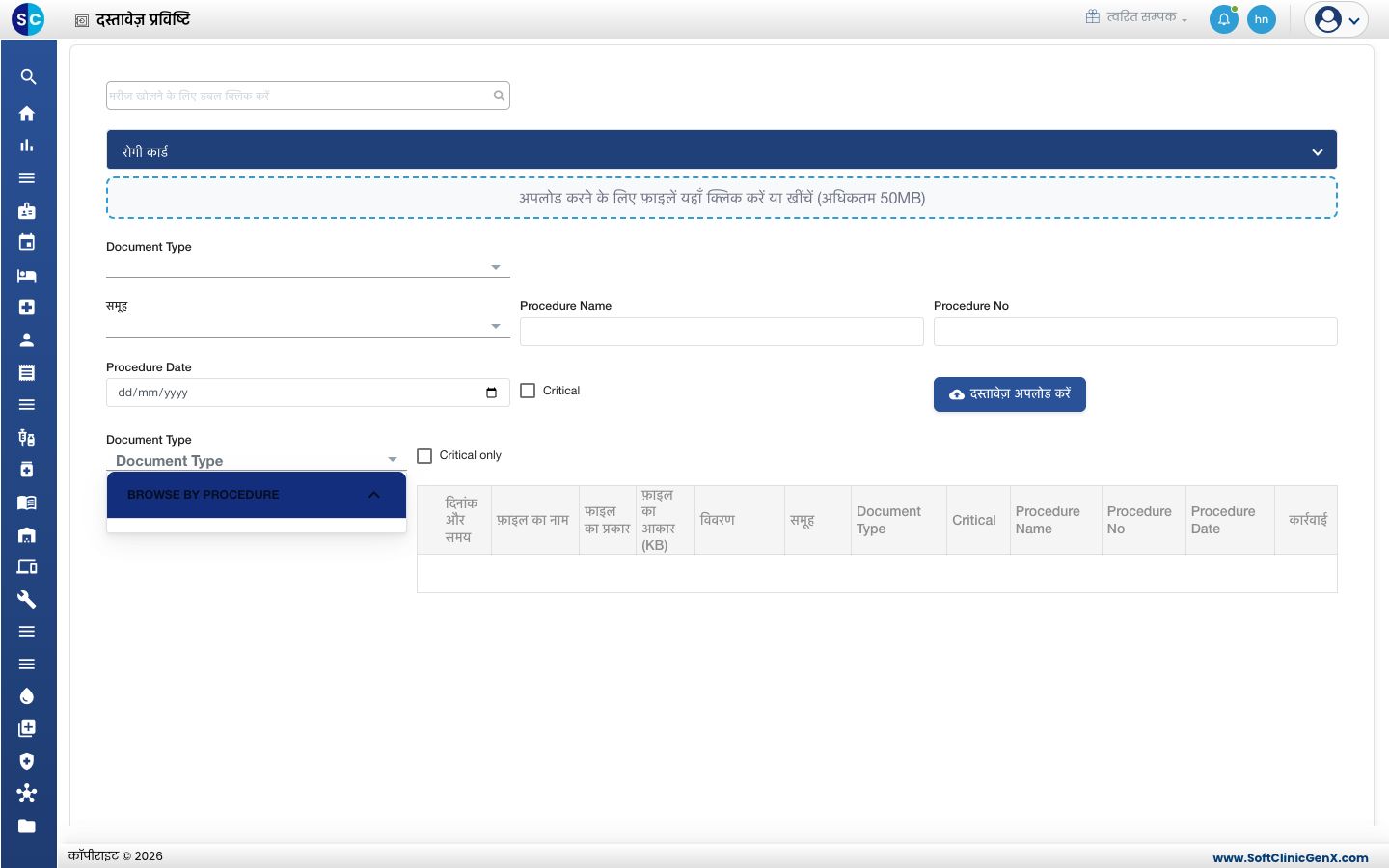This screenshot has height=868, width=1389.
Task: Click into the Procedure No field
Action: point(1135,332)
